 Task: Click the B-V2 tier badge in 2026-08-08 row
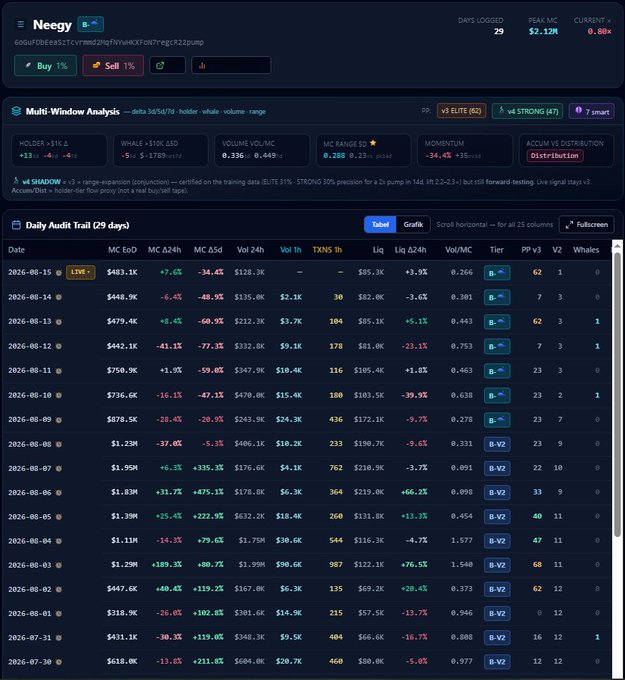click(497, 444)
